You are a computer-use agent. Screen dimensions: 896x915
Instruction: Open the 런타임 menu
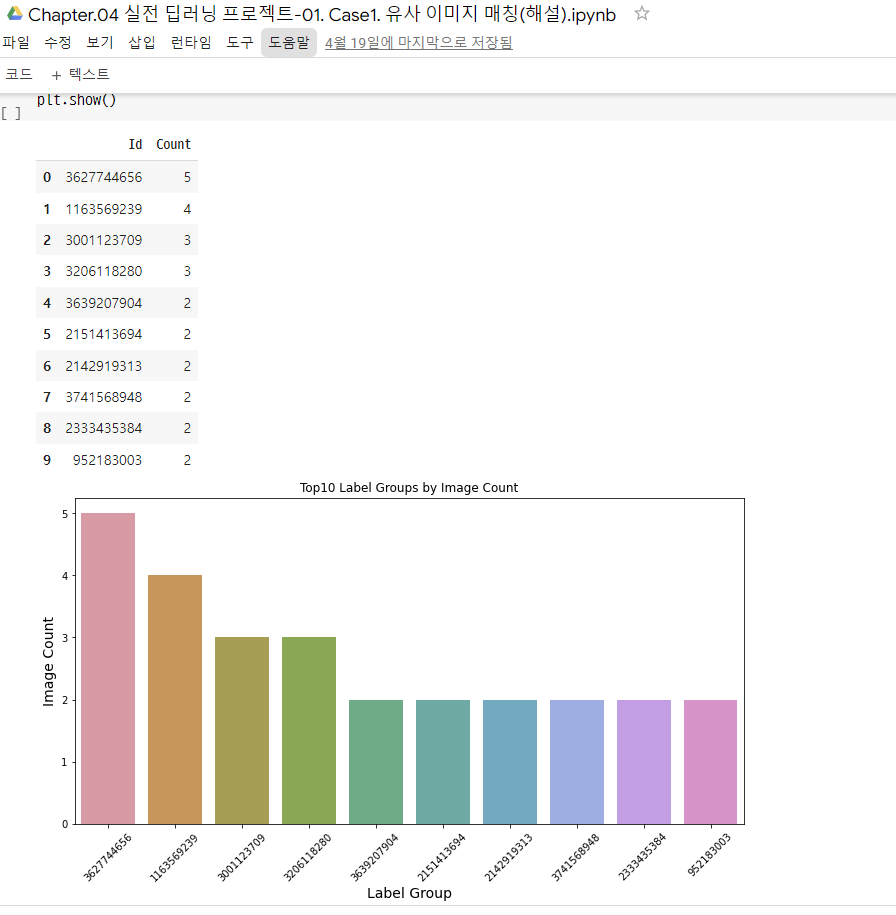[x=191, y=43]
